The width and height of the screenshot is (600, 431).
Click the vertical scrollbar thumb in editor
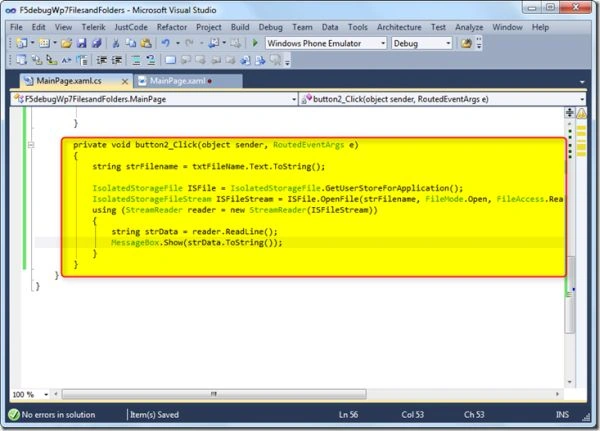[570, 295]
